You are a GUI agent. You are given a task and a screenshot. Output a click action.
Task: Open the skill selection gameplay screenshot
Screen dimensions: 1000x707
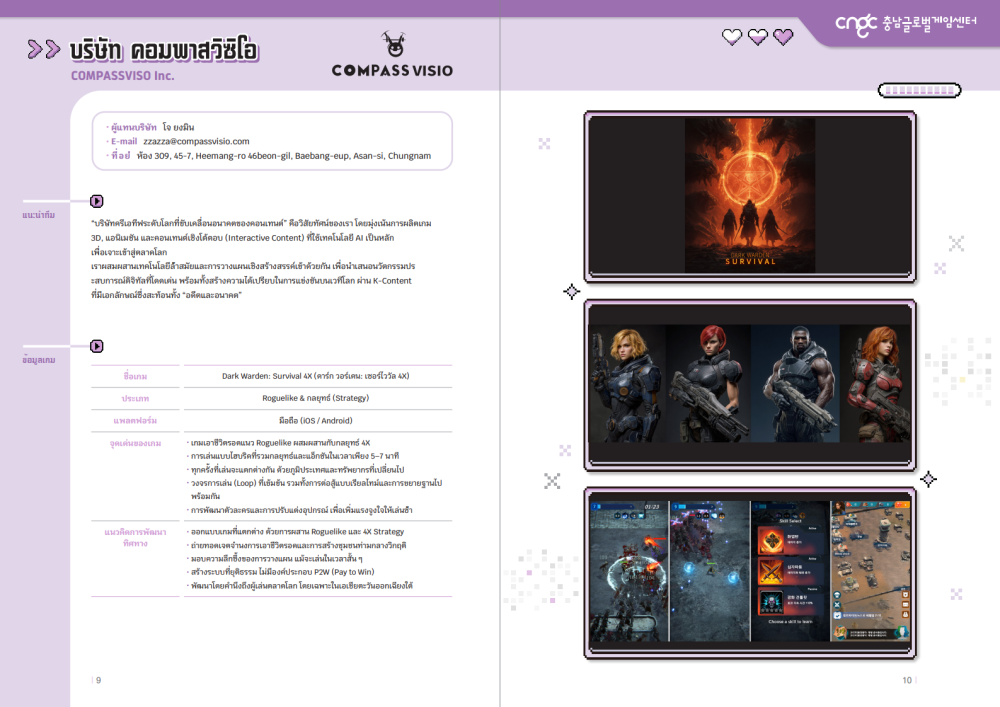click(790, 571)
